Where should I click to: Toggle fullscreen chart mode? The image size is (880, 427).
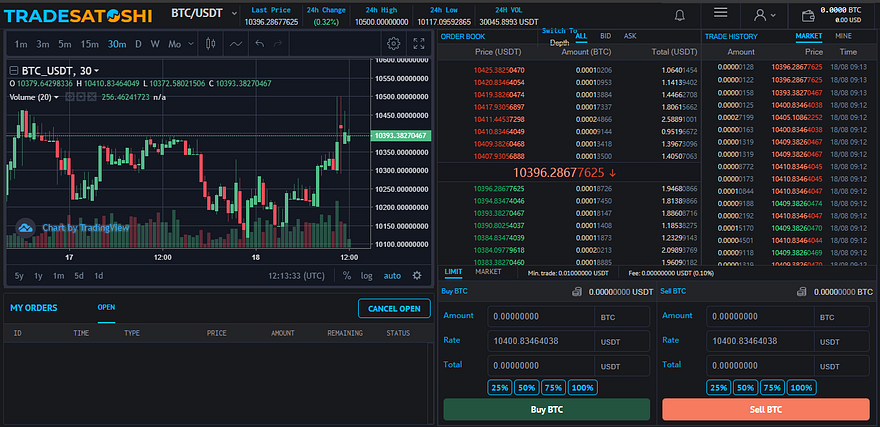click(419, 44)
